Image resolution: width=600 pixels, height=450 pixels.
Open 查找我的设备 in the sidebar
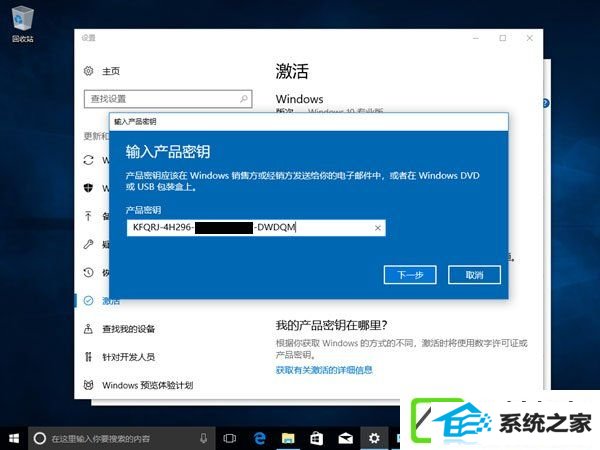pyautogui.click(x=129, y=329)
